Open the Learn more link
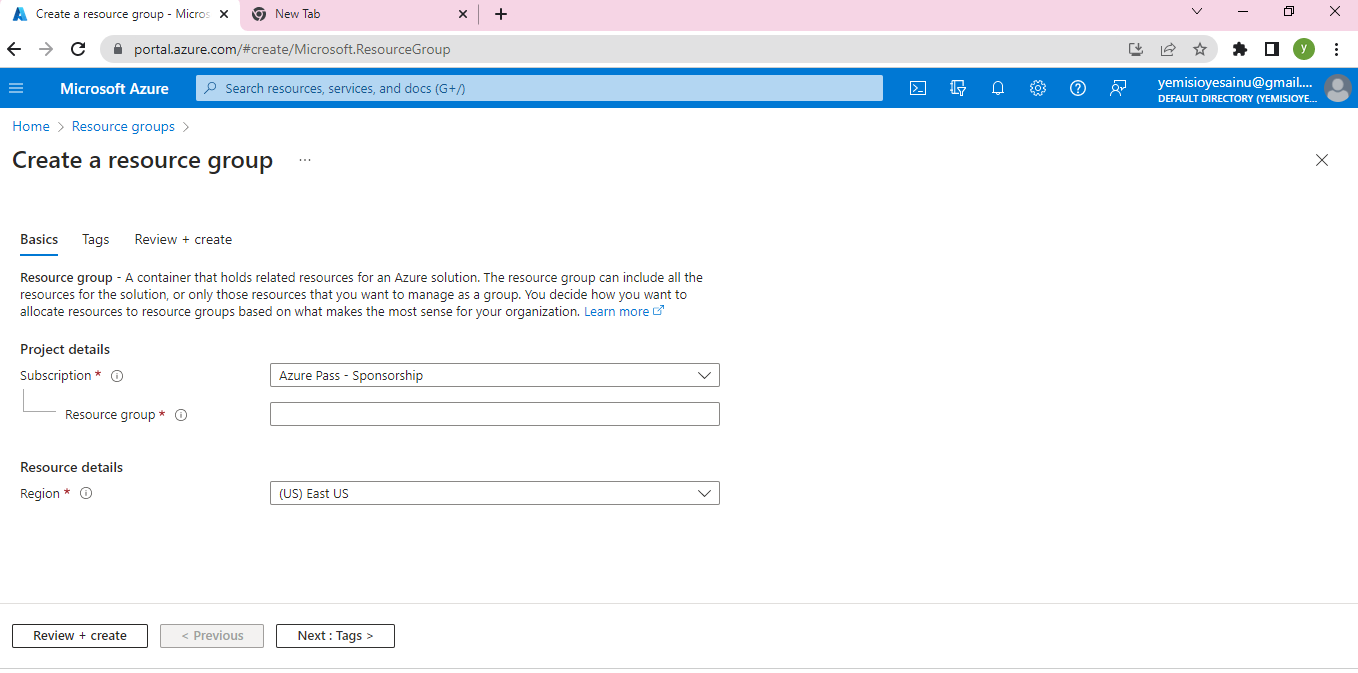Viewport: 1358px width, 673px height. click(624, 312)
